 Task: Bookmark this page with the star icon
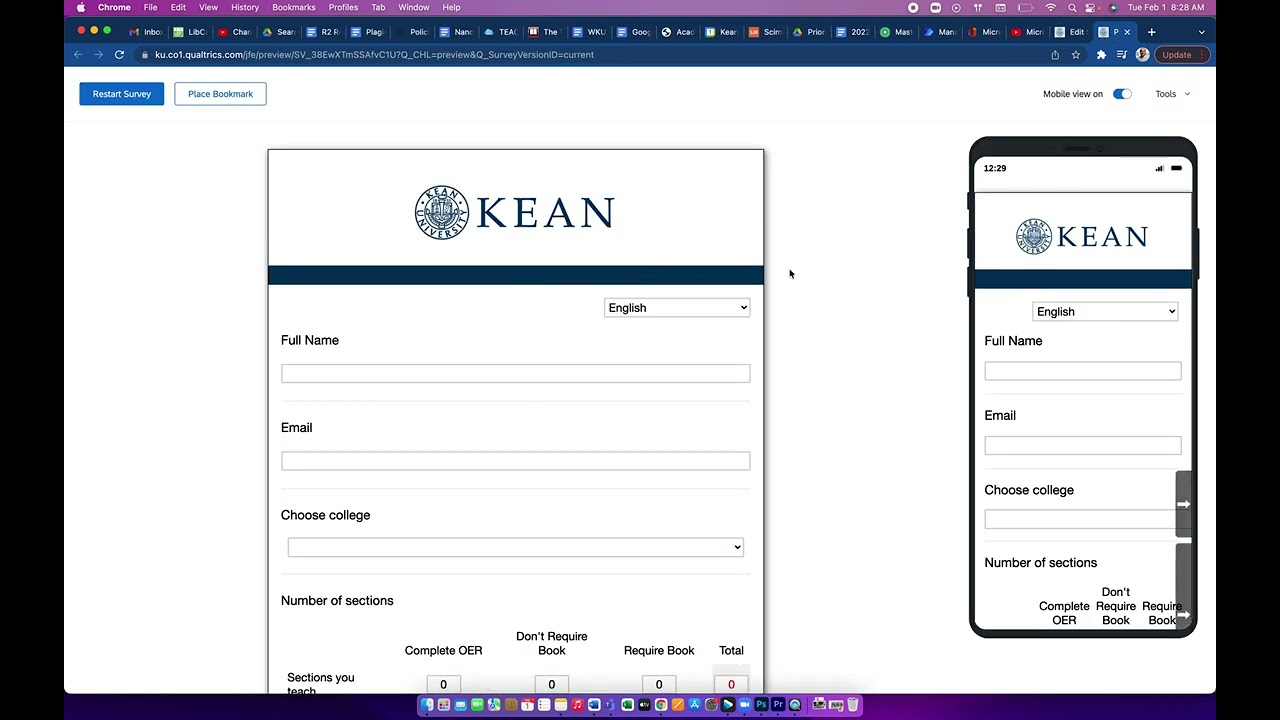click(1076, 55)
